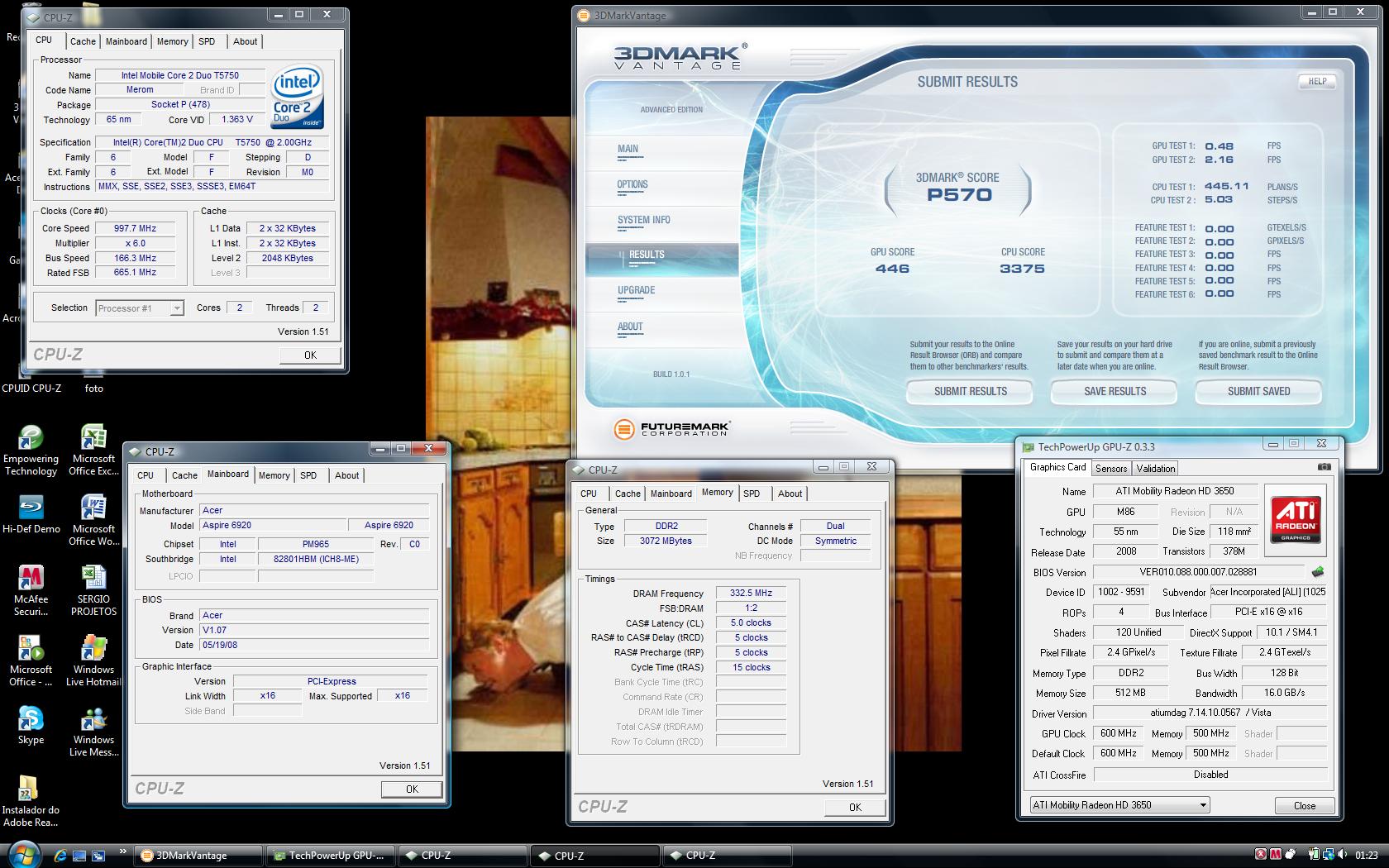The height and width of the screenshot is (868, 1389).
Task: Click Show Desktop quick launch icon
Action: click(79, 856)
